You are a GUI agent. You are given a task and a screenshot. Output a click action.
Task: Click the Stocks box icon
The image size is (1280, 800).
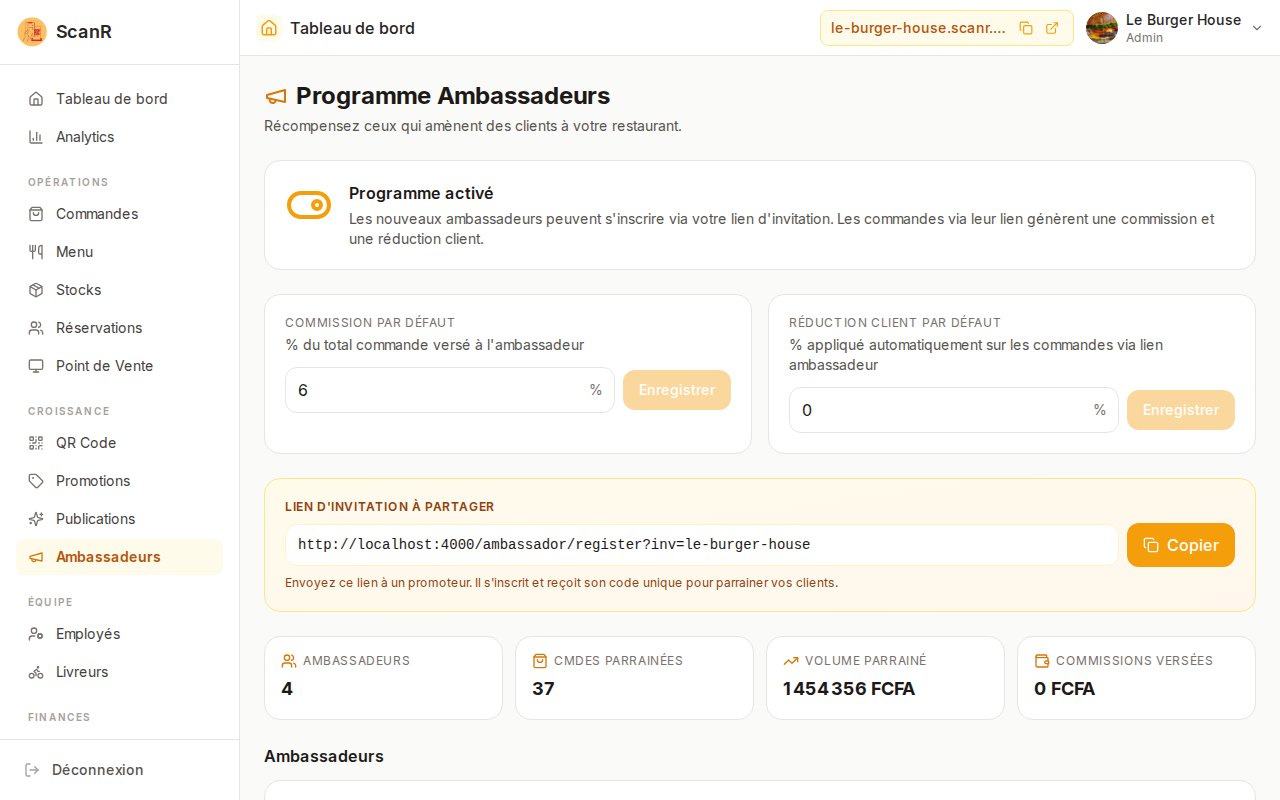pyautogui.click(x=36, y=290)
